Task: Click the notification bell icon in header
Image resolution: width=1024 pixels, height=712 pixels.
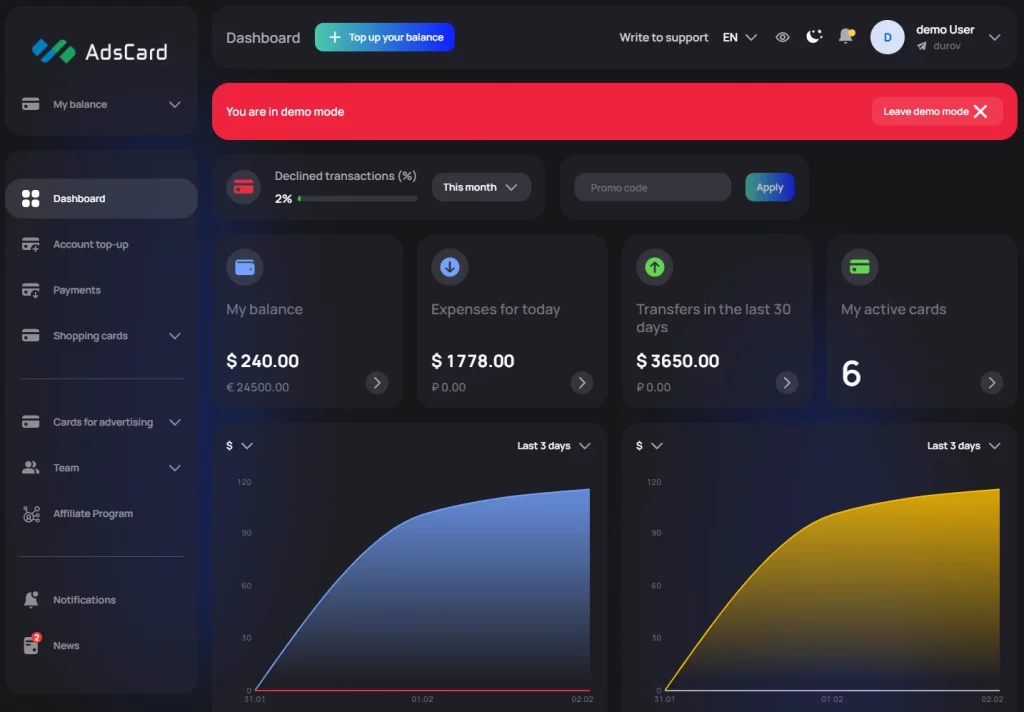Action: [x=846, y=37]
